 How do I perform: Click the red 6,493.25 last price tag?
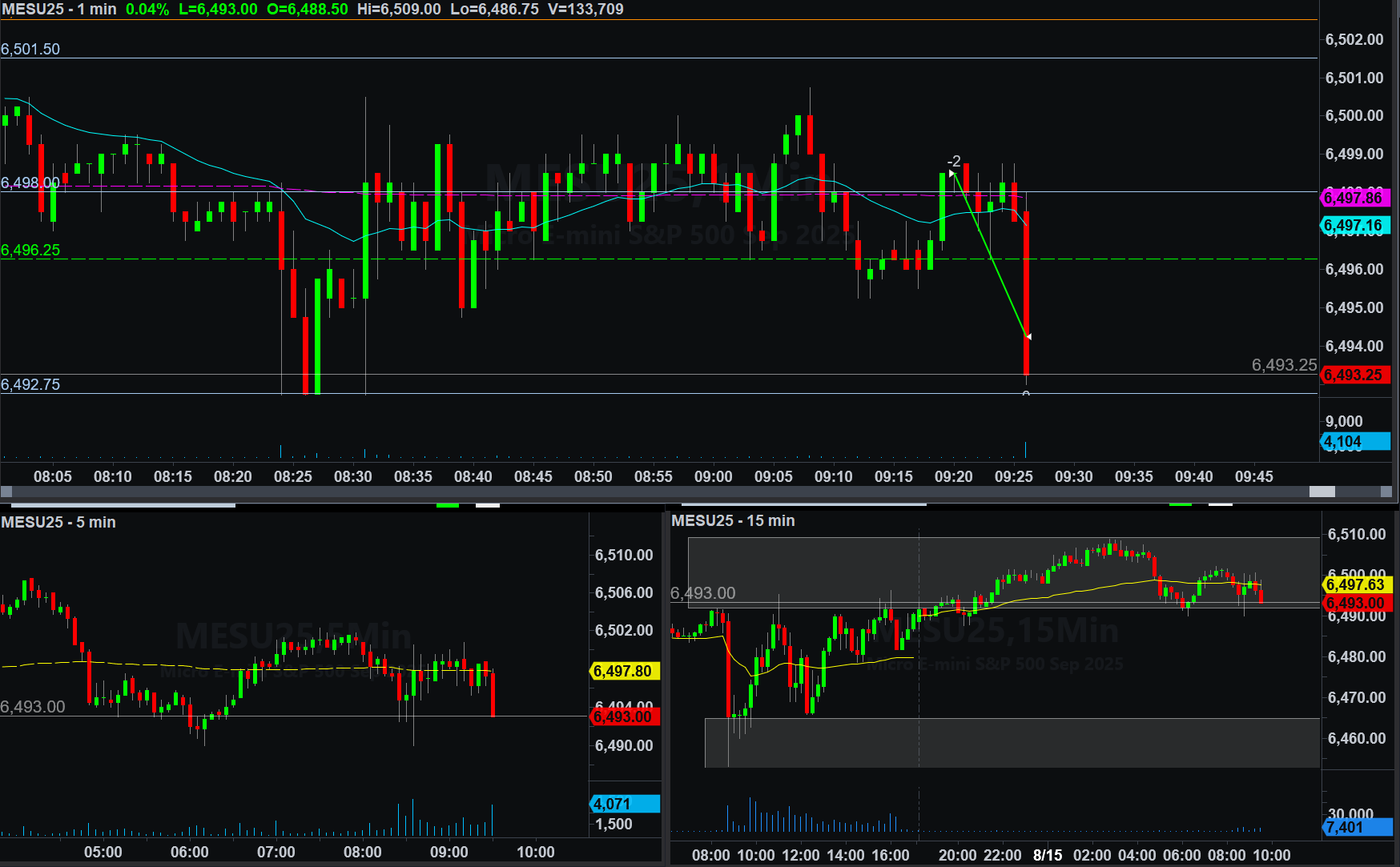pos(1354,375)
